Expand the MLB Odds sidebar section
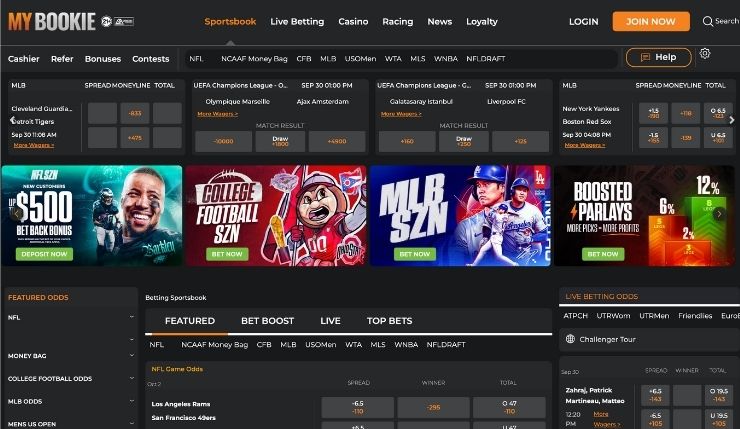 (x=131, y=402)
